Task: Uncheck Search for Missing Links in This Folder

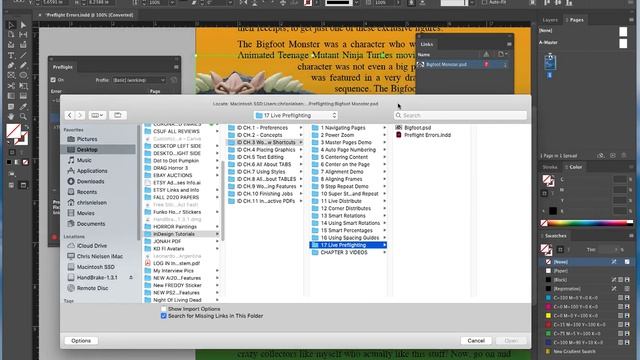Action: pos(164,316)
